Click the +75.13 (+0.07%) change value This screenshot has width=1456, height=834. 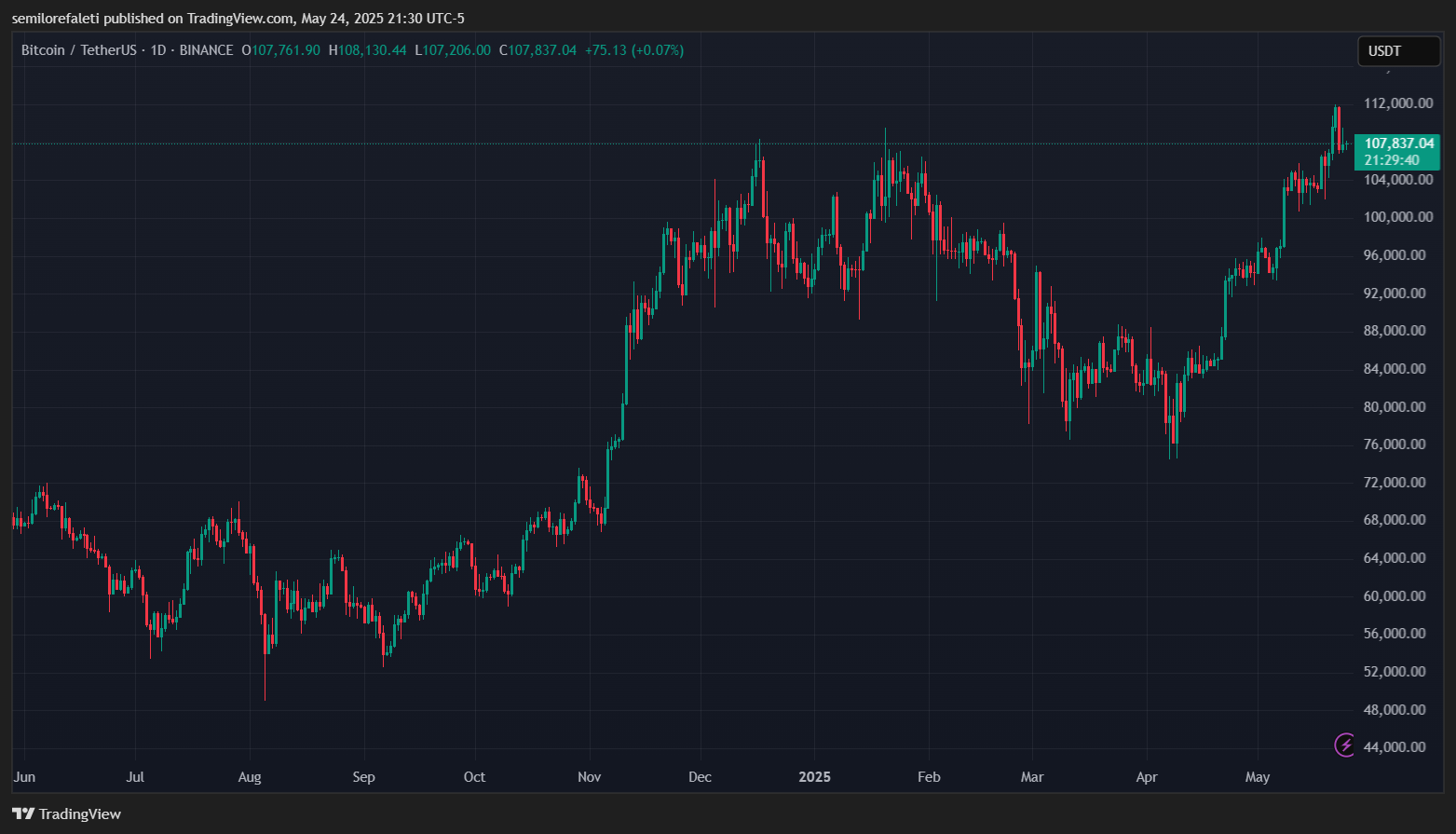pyautogui.click(x=634, y=50)
